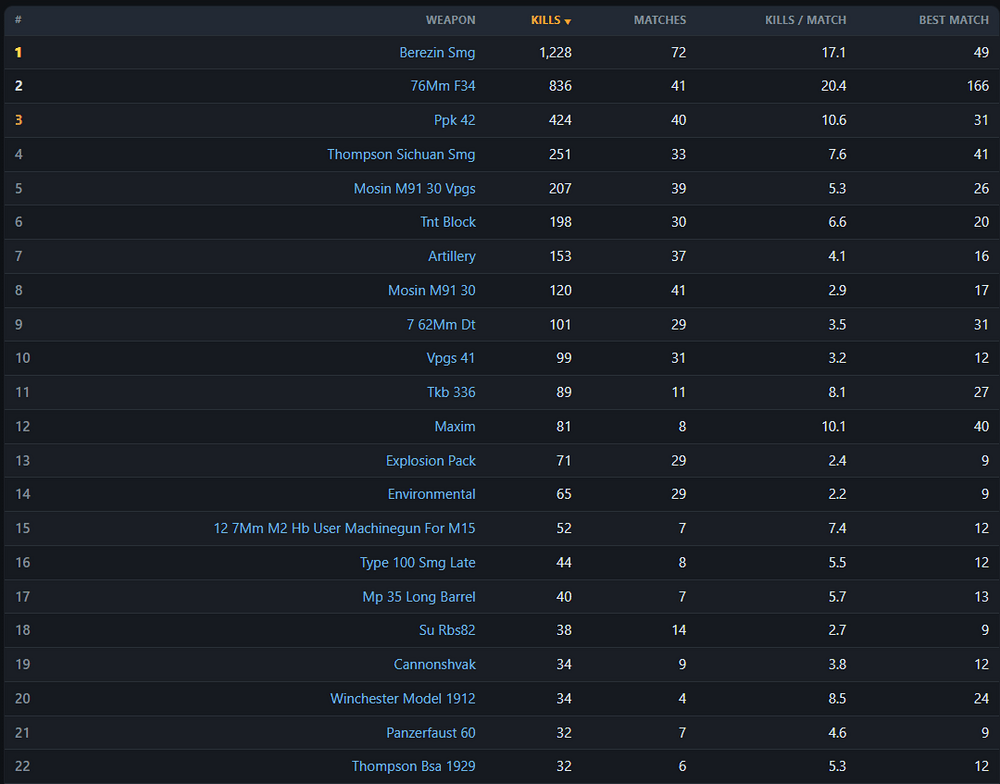Open the 76Mm F34 weapon link
The height and width of the screenshot is (784, 1000).
[443, 85]
